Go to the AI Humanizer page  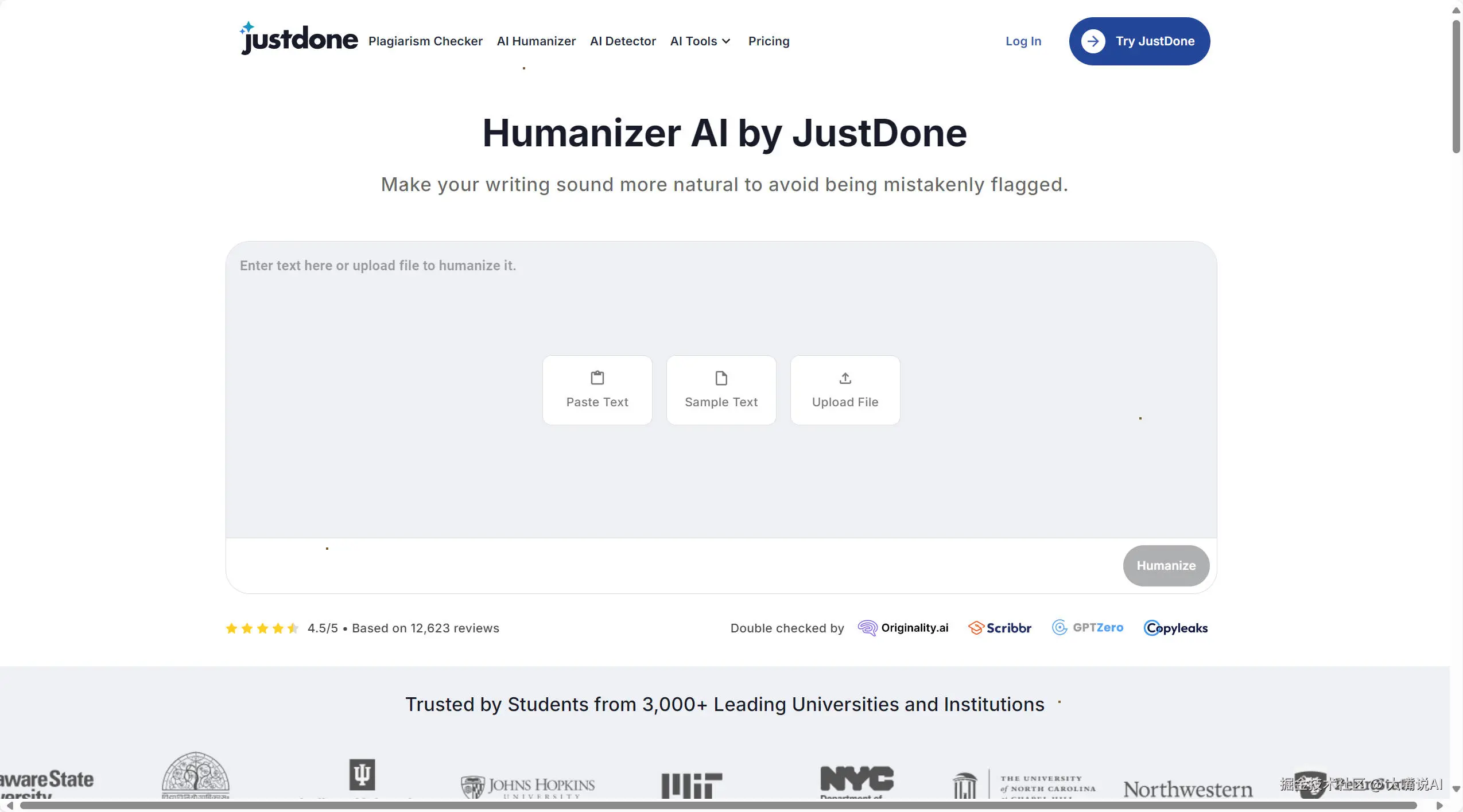[536, 41]
